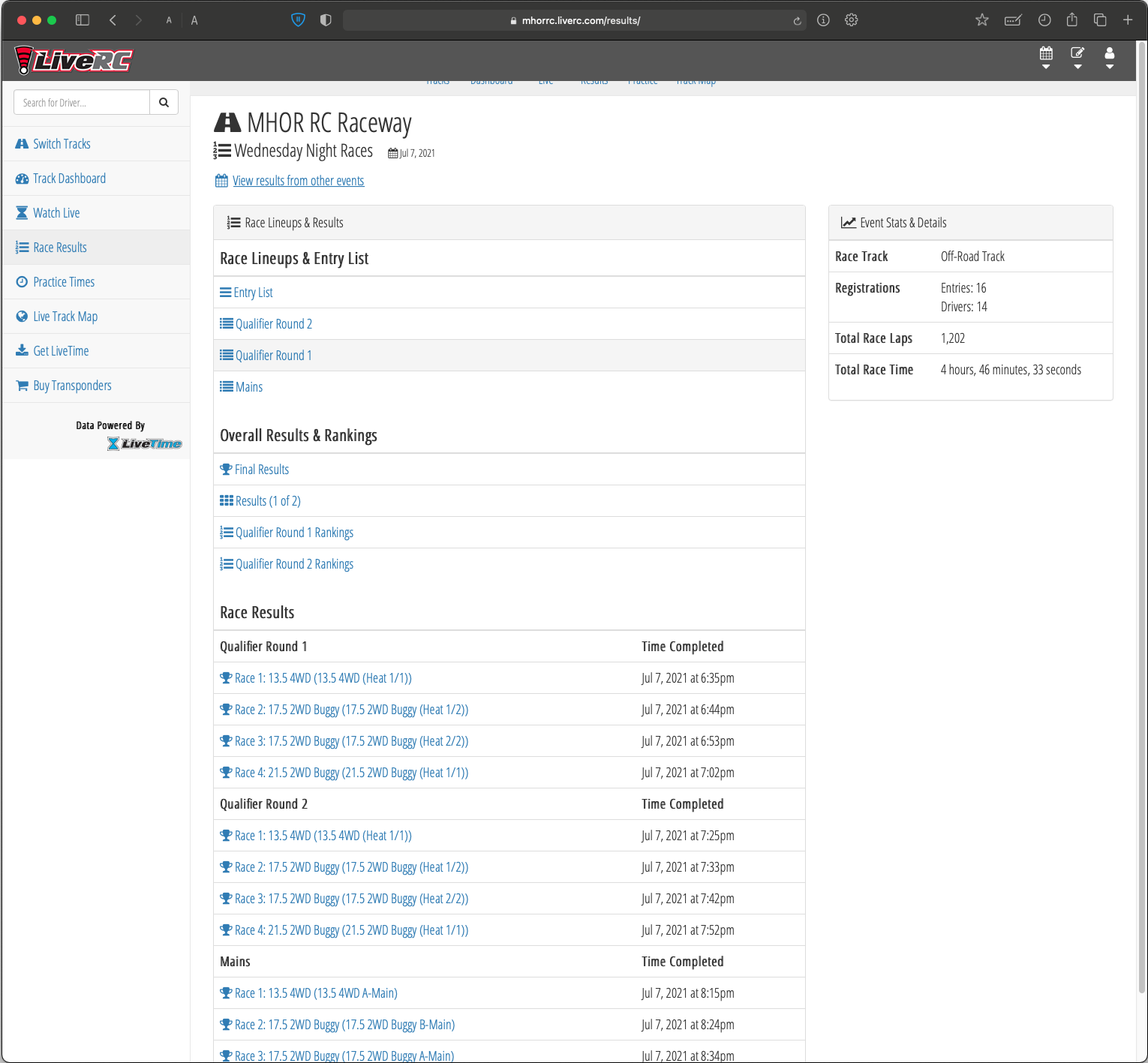Open Watch Live in sidebar

(56, 213)
